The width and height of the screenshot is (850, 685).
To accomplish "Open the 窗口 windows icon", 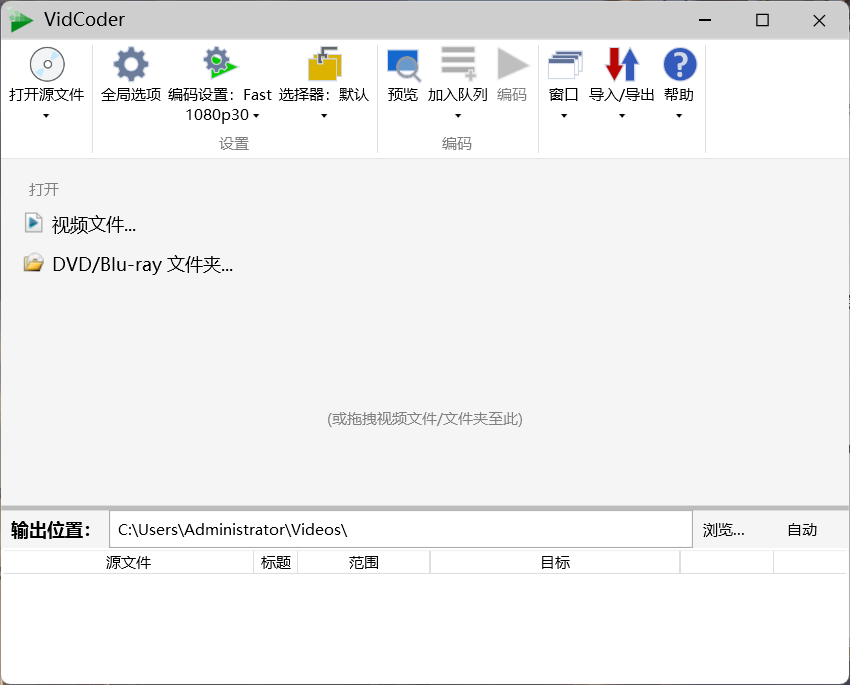I will point(563,63).
